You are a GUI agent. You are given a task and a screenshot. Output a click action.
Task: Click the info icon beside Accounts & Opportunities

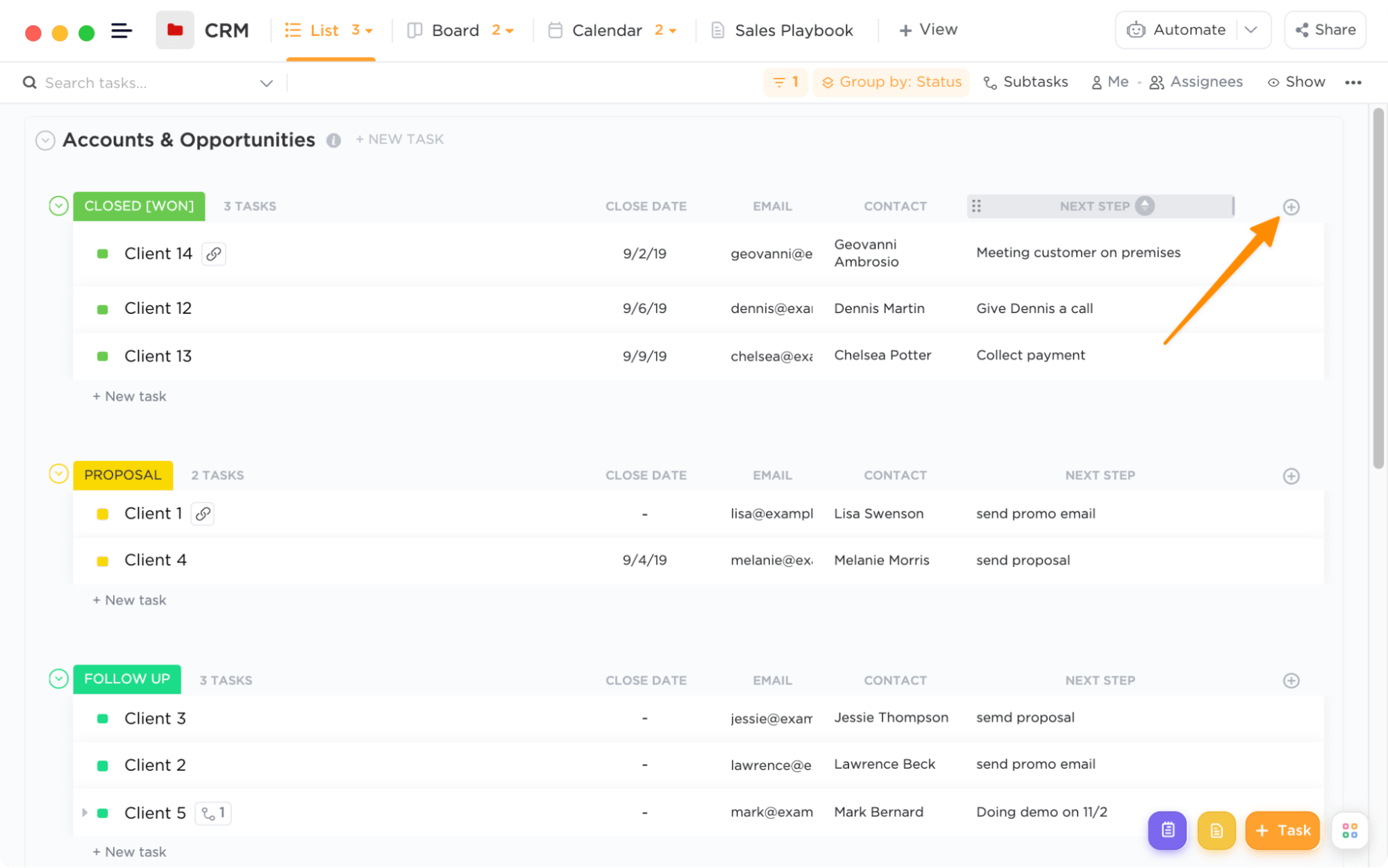tap(333, 140)
